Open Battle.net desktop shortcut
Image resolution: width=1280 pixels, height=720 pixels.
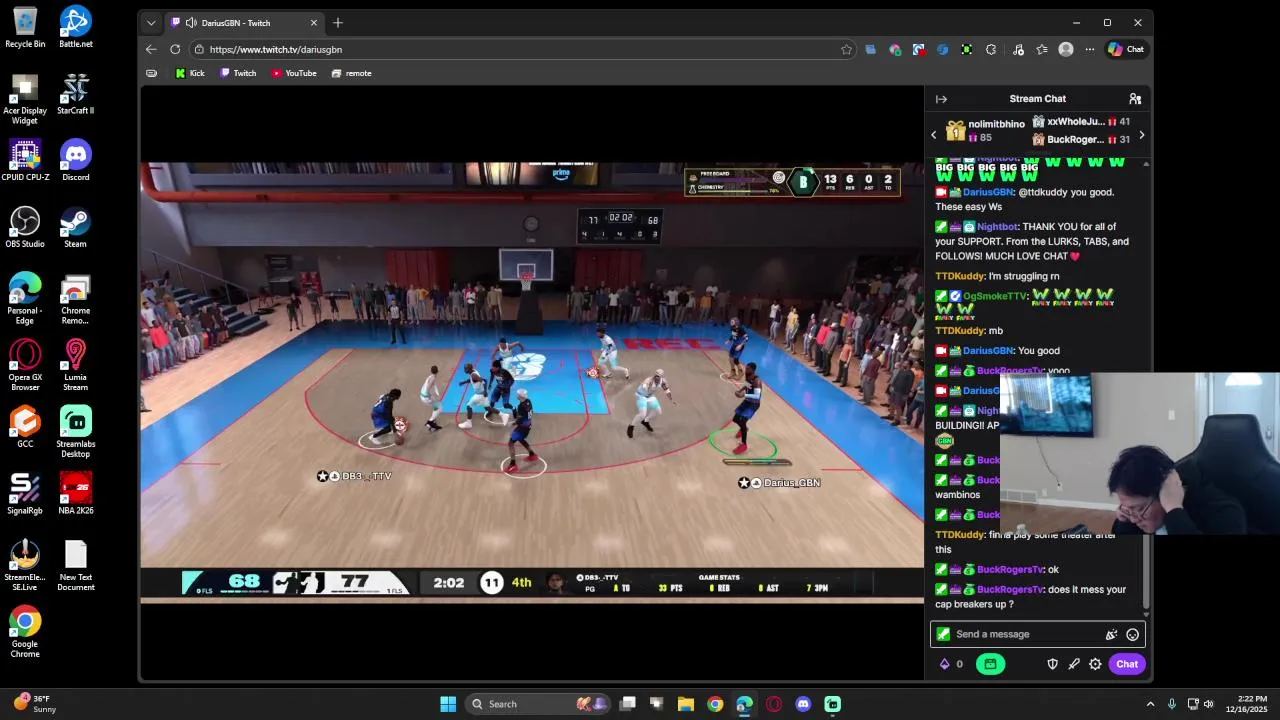click(x=75, y=27)
